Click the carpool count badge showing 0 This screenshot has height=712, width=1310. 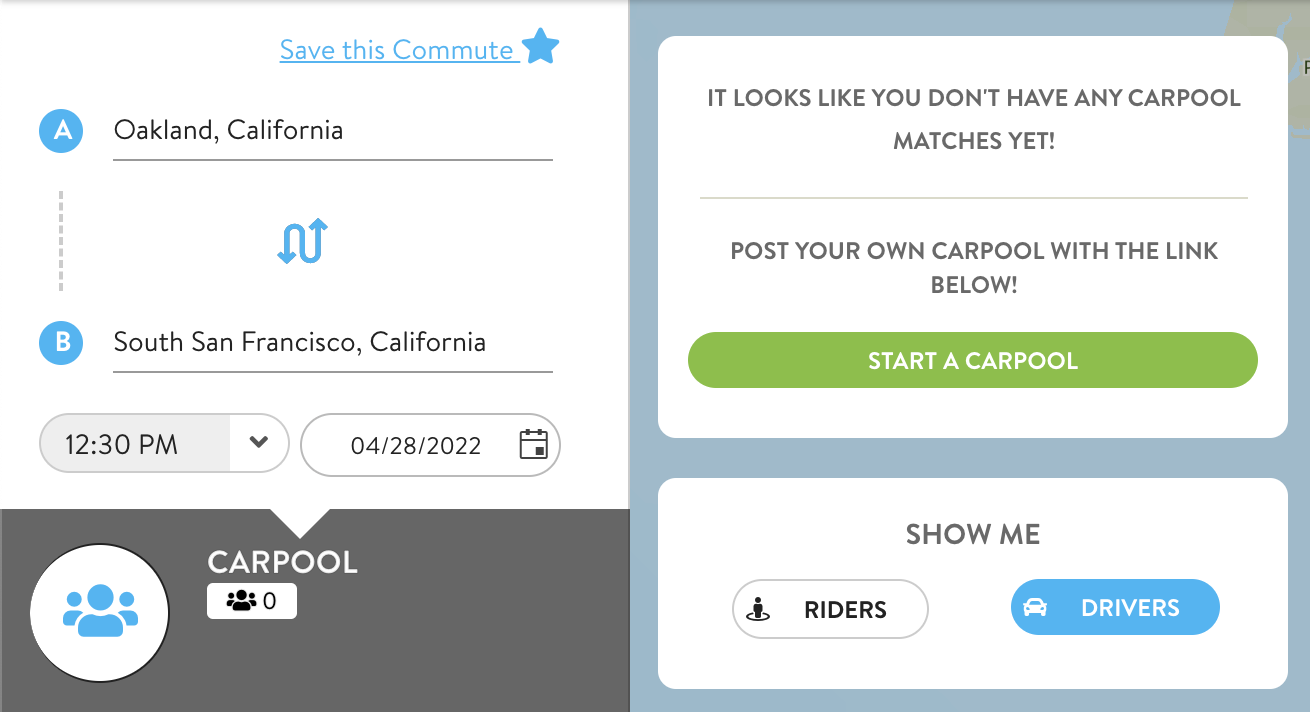point(252,601)
